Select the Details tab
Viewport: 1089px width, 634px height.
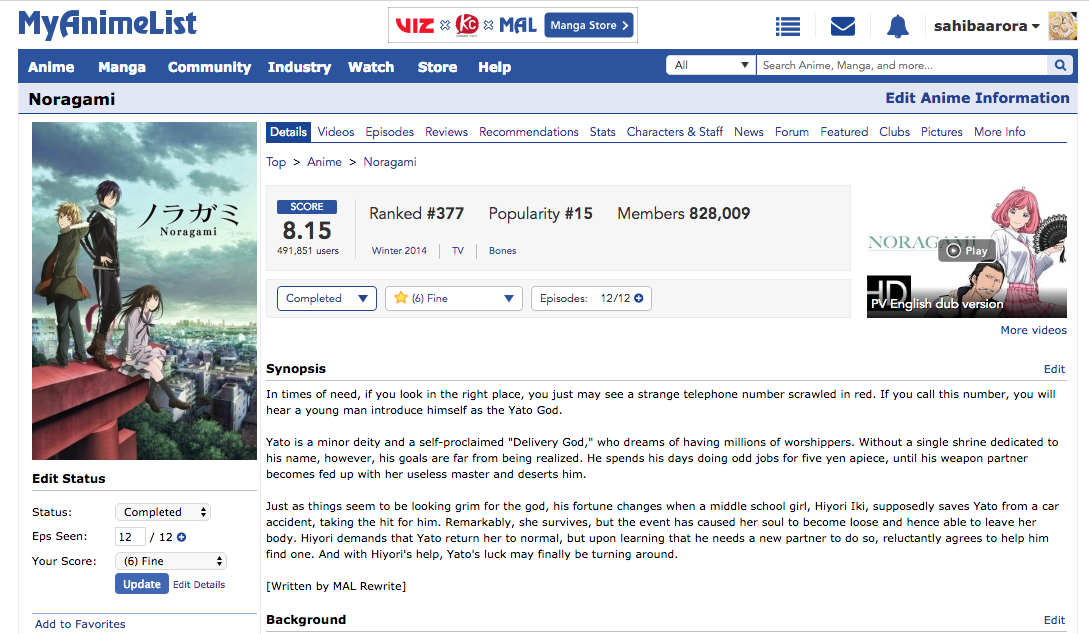pos(288,132)
